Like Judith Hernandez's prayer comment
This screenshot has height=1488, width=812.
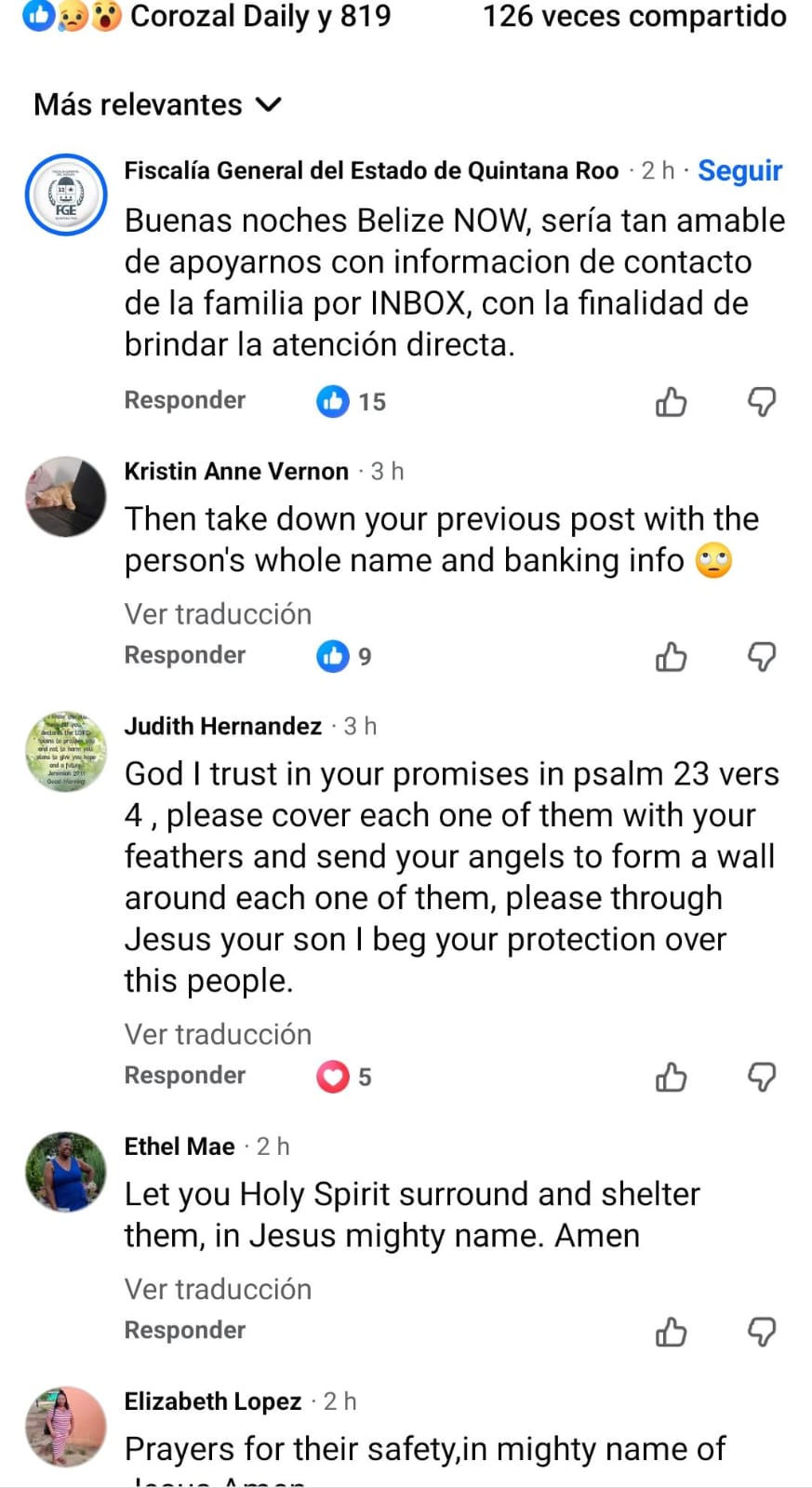671,1078
